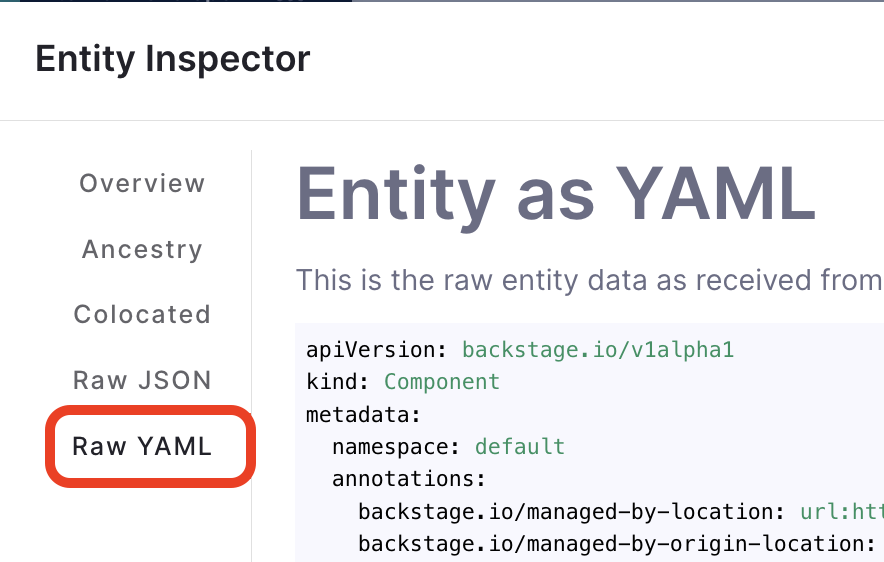Click the 'Entity as YAML' heading
Viewport: 884px width, 562px height.
[x=556, y=192]
